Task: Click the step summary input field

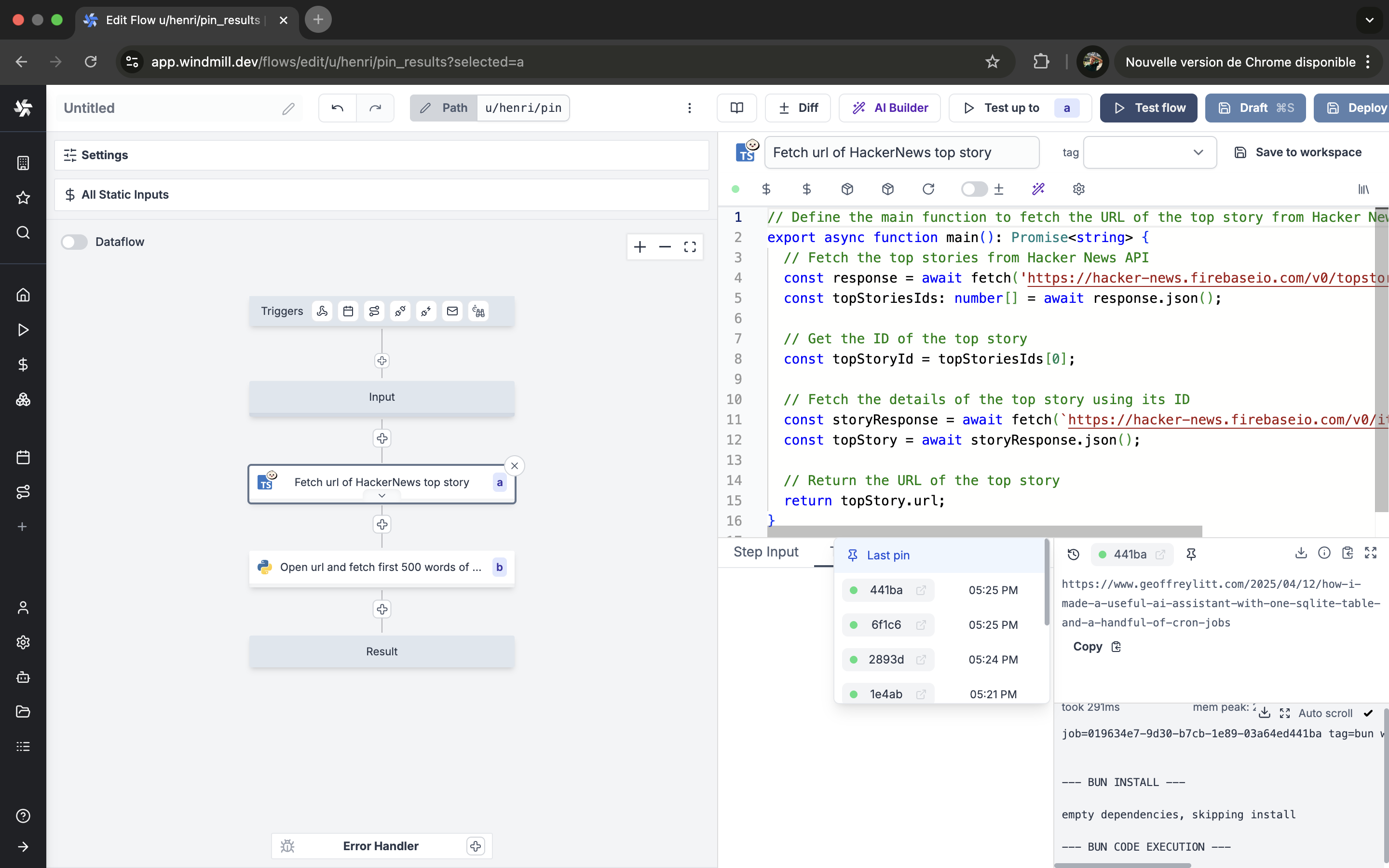Action: tap(901, 152)
